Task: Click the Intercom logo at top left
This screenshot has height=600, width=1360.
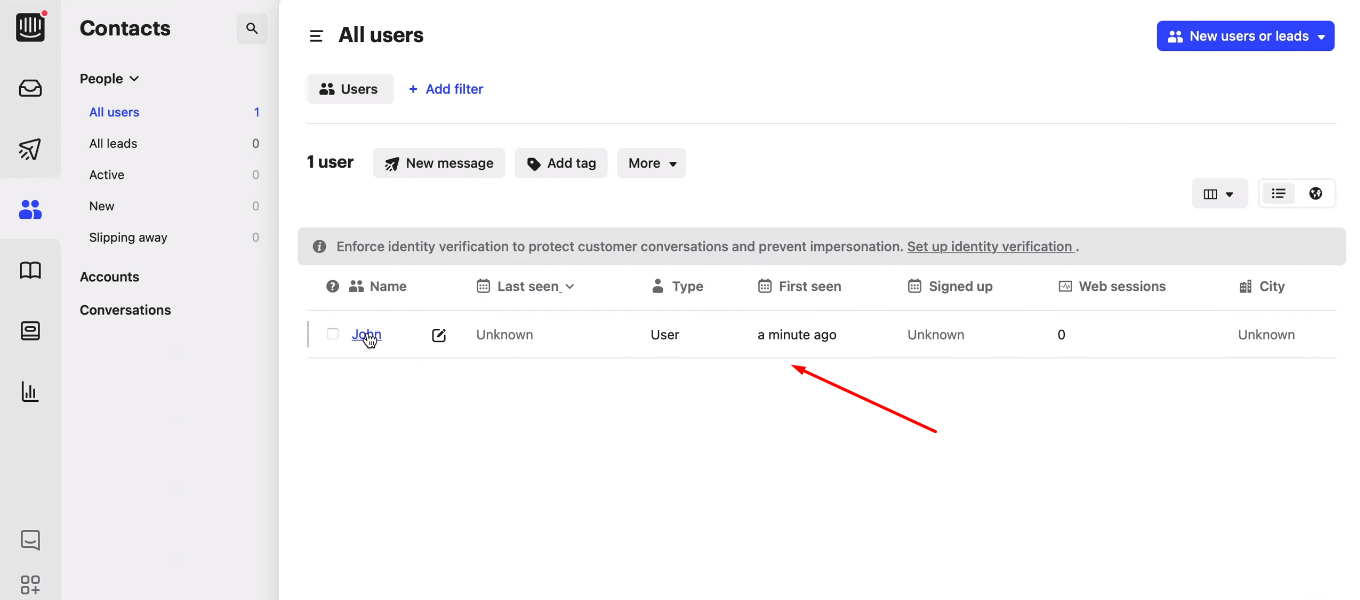Action: tap(30, 27)
